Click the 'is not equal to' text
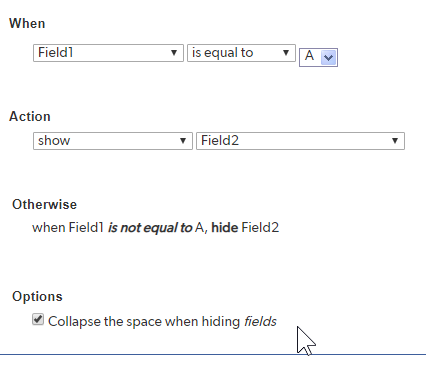The image size is (426, 365). pyautogui.click(x=150, y=228)
